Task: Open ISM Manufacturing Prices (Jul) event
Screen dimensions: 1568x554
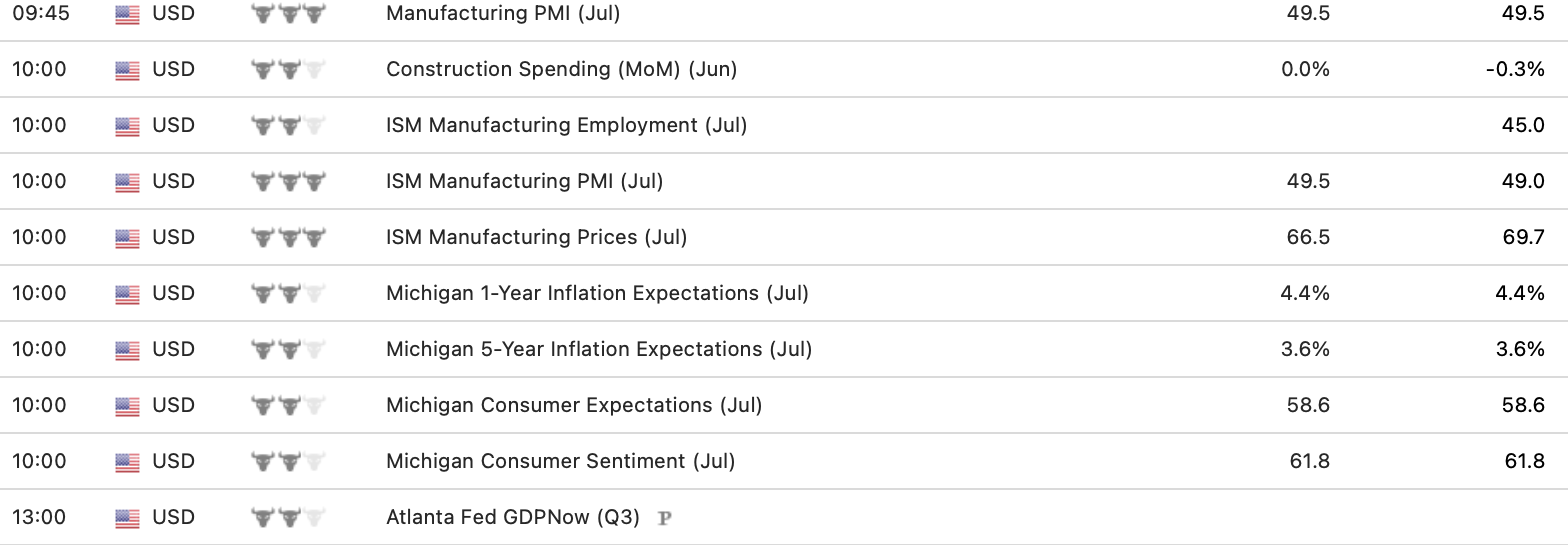Action: point(536,237)
